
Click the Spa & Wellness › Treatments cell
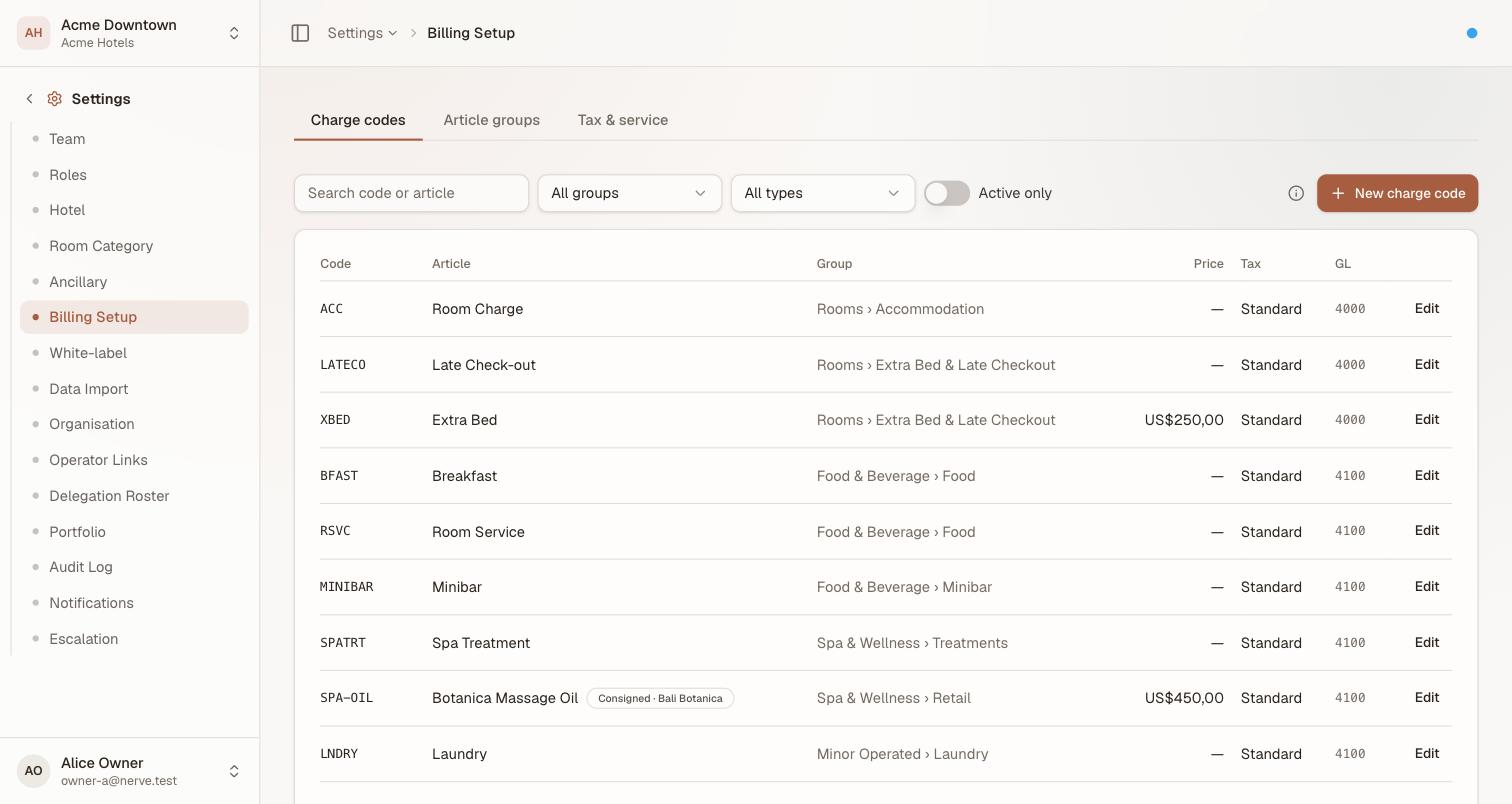(x=912, y=643)
